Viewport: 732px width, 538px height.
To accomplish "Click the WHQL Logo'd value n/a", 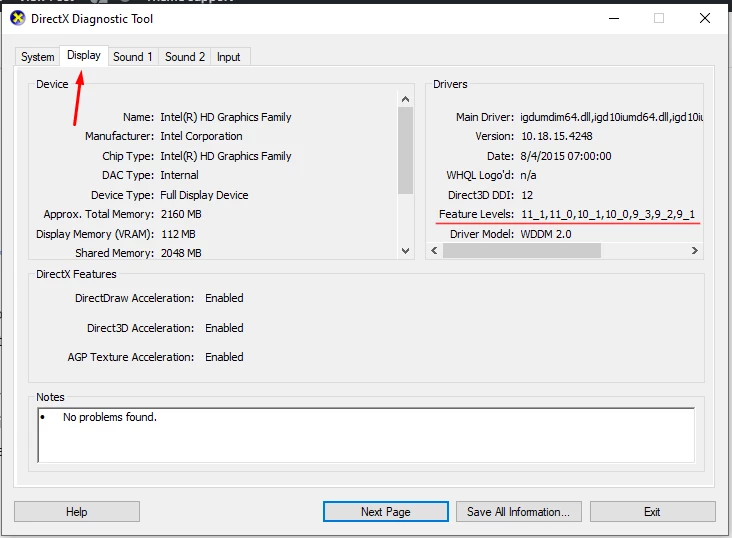I will 528,175.
